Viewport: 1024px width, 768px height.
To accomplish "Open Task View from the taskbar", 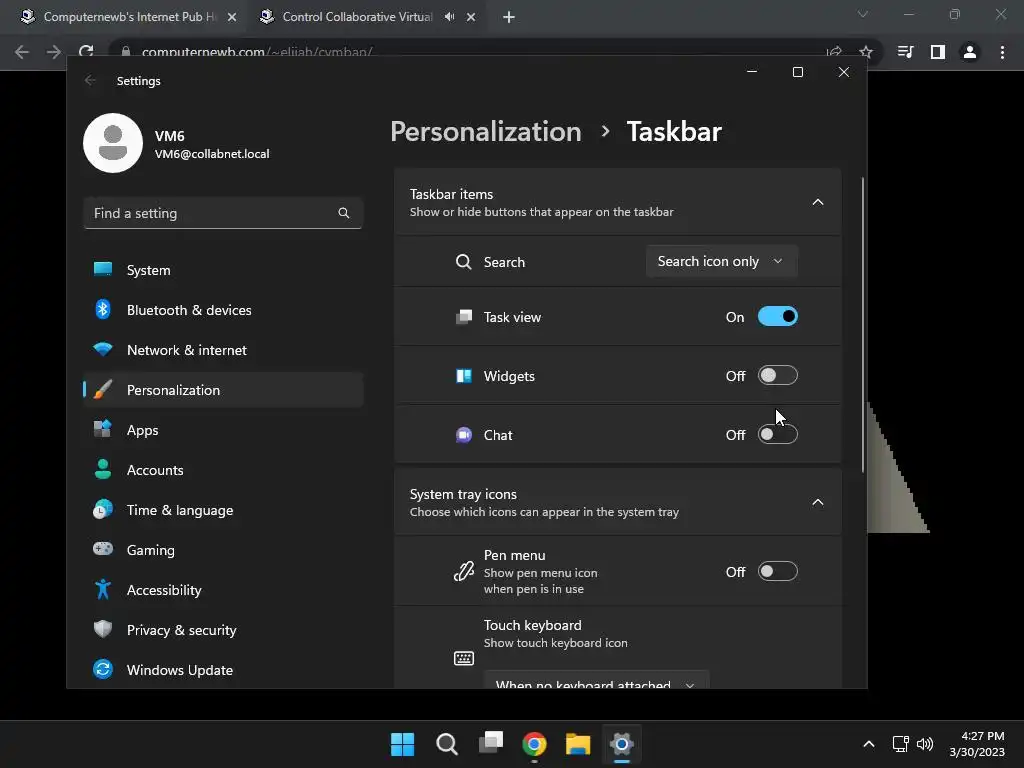I will click(x=491, y=744).
